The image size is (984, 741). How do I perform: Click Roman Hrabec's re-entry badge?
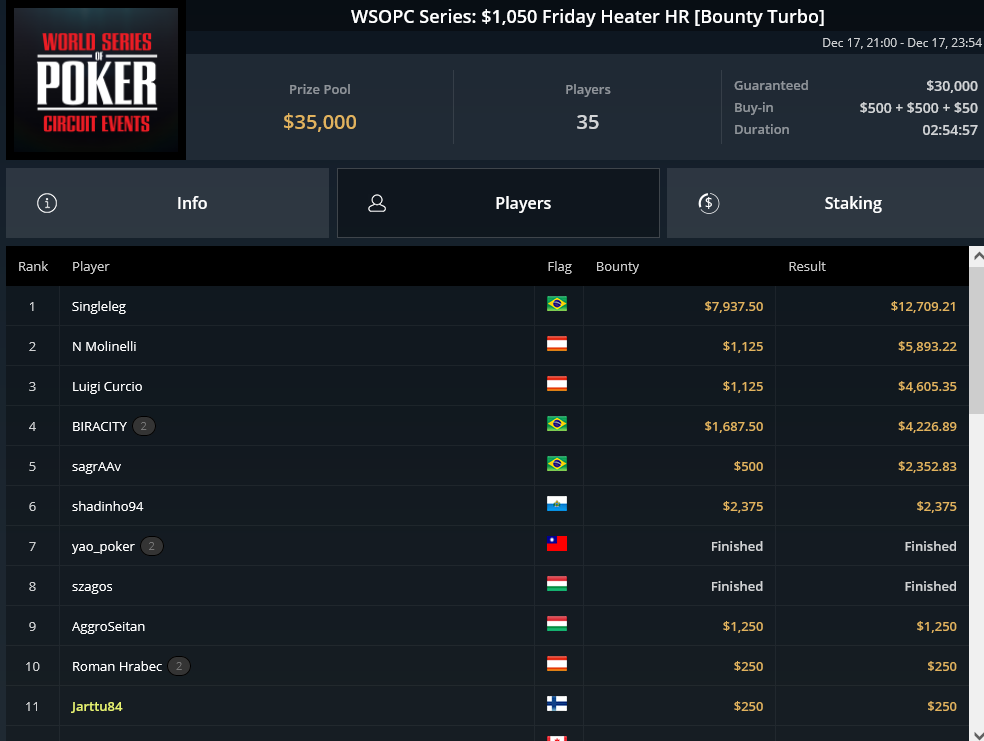[x=179, y=666]
